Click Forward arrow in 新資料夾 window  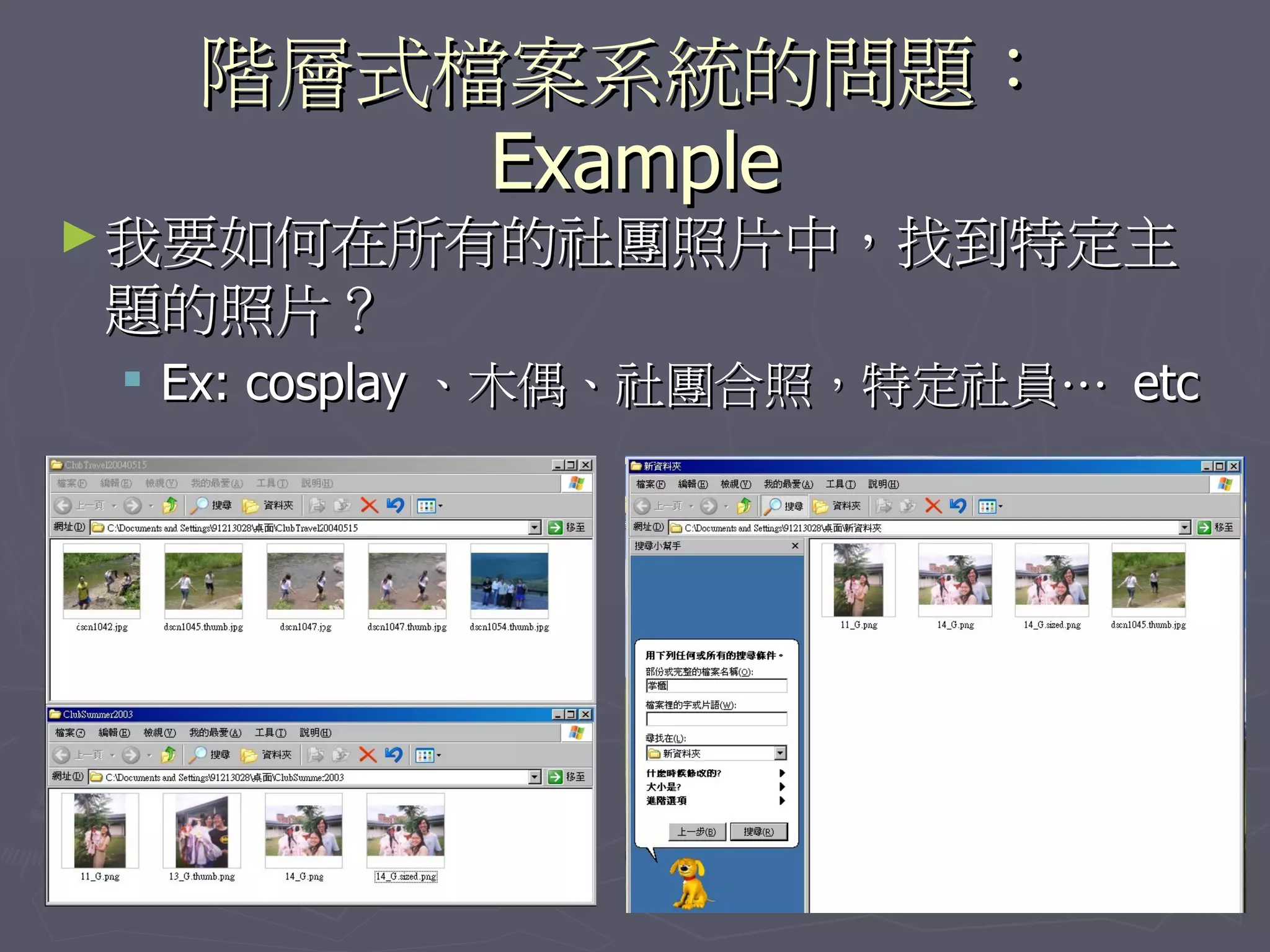coord(708,506)
